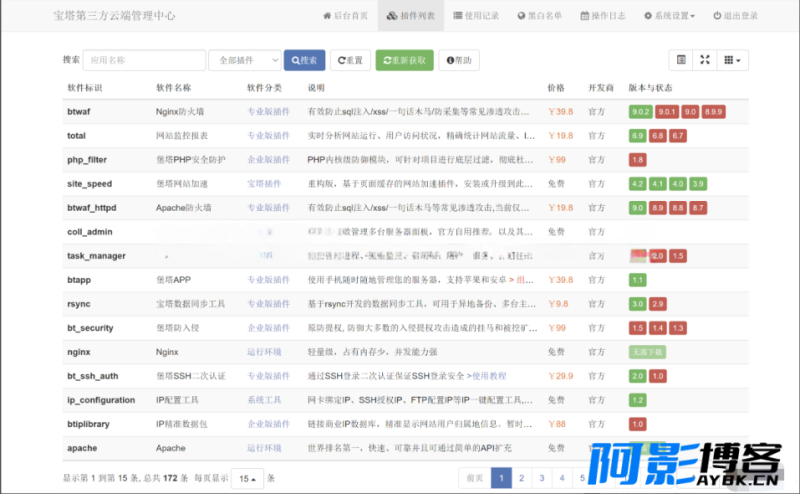The height and width of the screenshot is (494, 800).
Task: Expand the 系统设置 dropdown menu
Action: tap(669, 16)
